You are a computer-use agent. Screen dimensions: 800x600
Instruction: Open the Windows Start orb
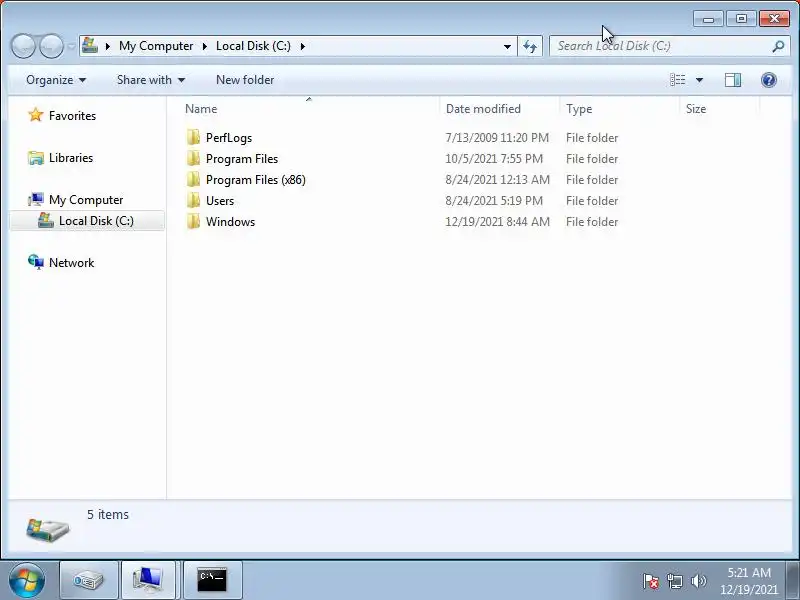point(26,580)
